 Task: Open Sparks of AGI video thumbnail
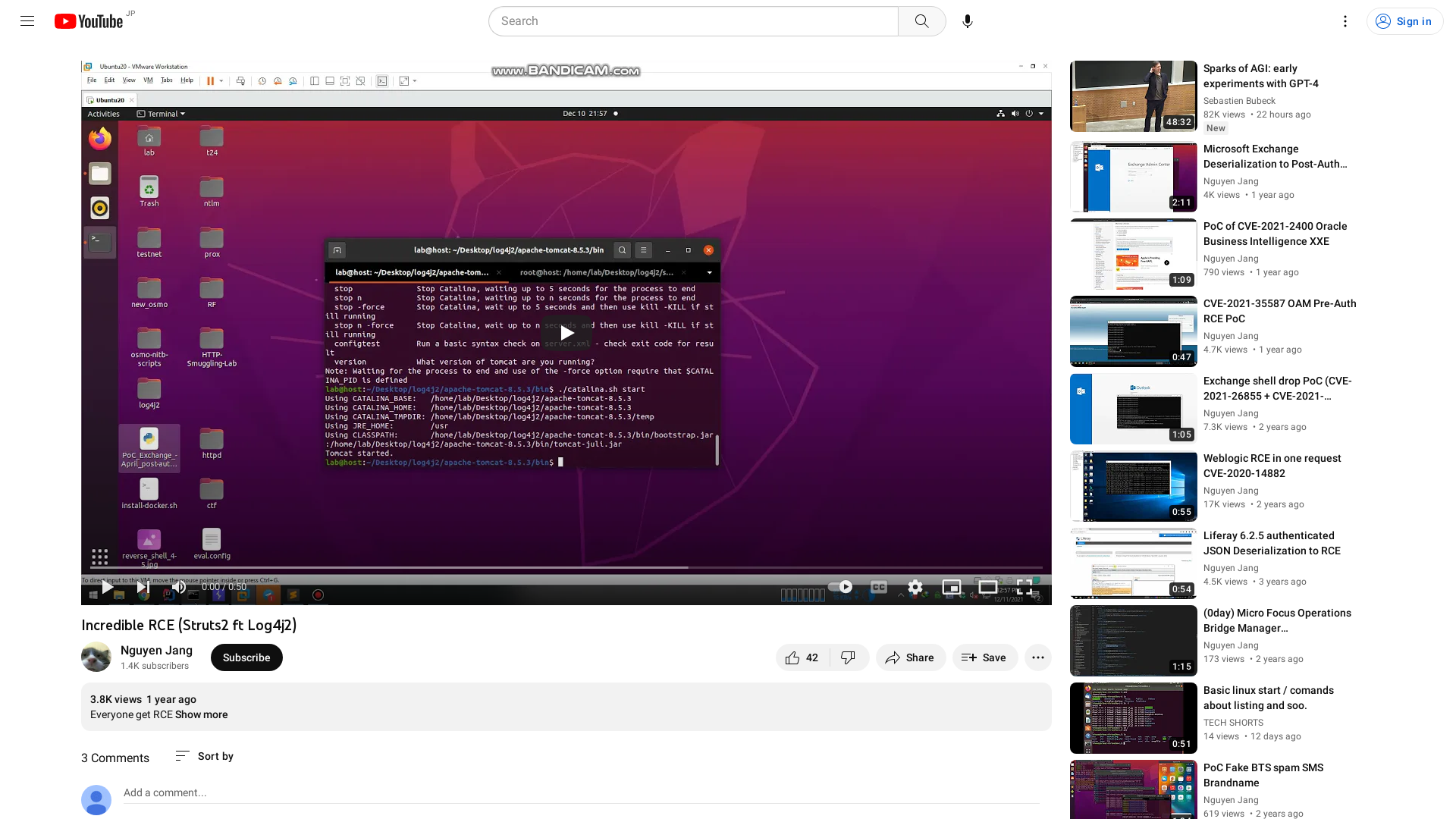click(x=1133, y=96)
